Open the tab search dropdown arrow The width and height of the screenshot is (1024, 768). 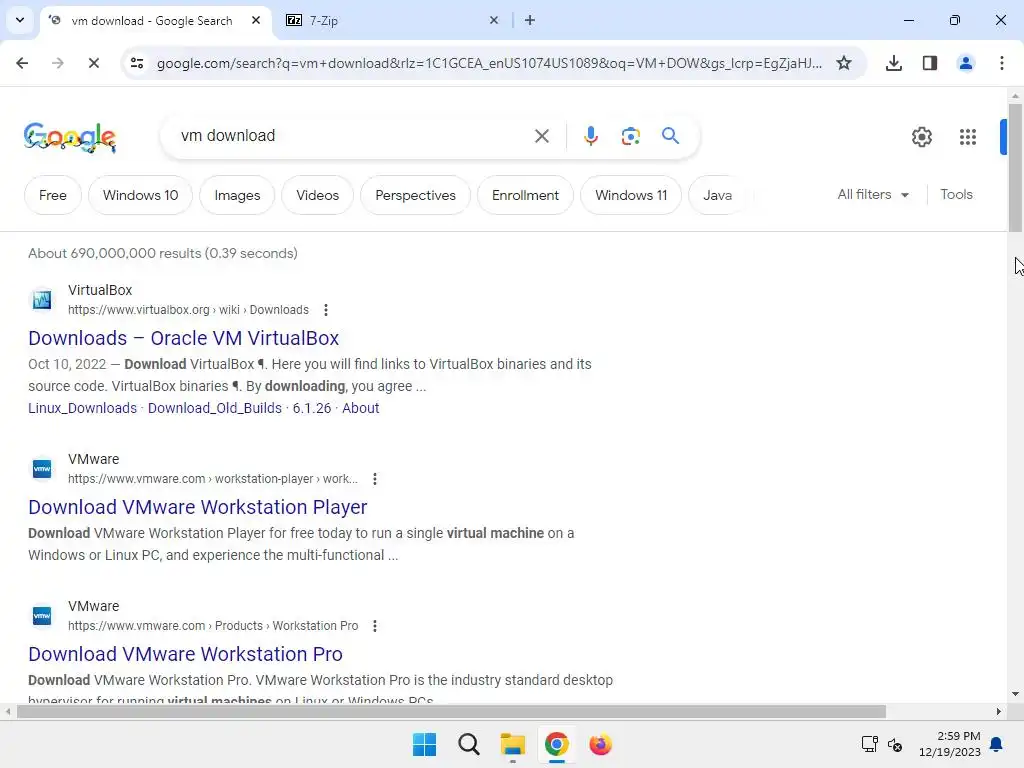[20, 20]
